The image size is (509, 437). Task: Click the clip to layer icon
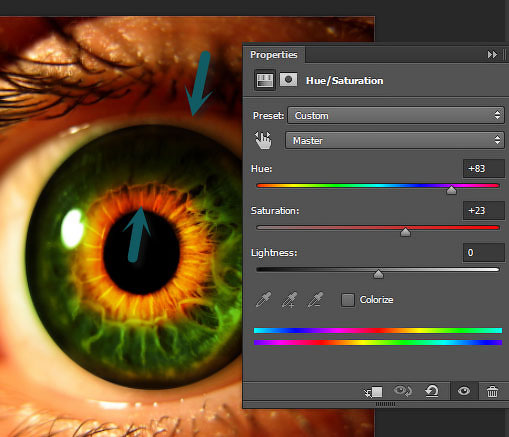pyautogui.click(x=373, y=392)
